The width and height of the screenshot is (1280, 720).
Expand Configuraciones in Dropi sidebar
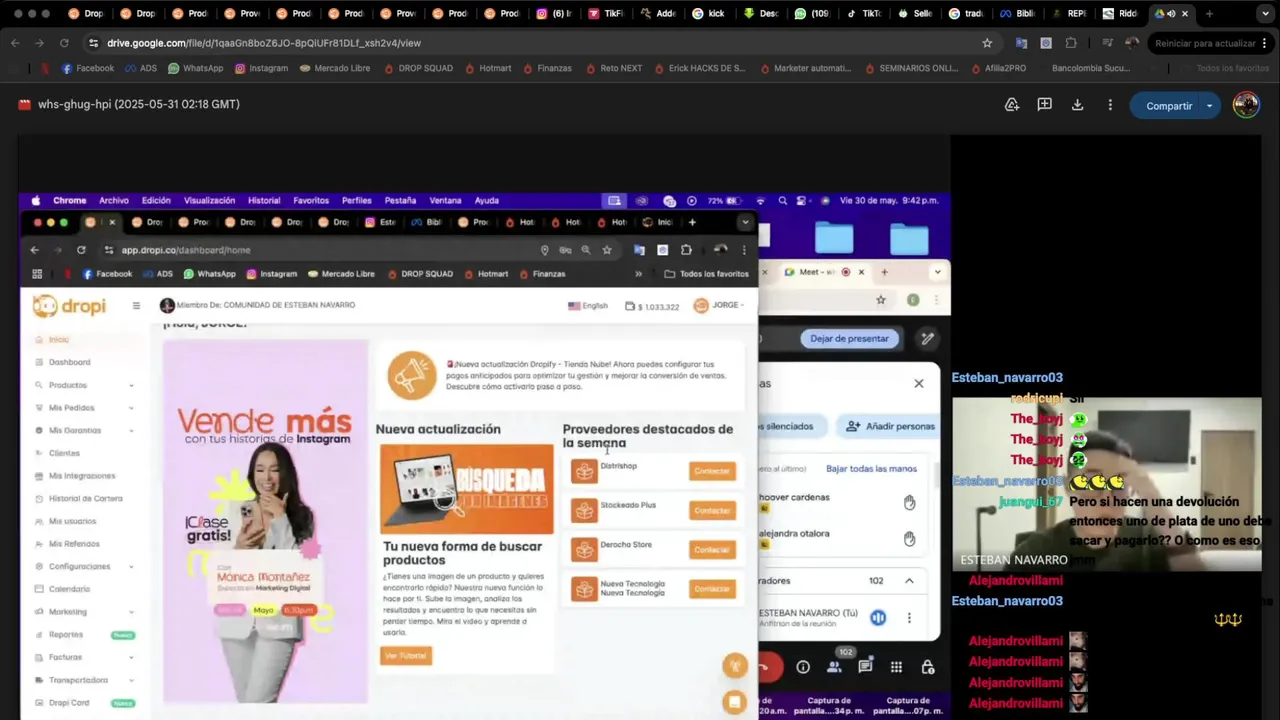pos(131,566)
